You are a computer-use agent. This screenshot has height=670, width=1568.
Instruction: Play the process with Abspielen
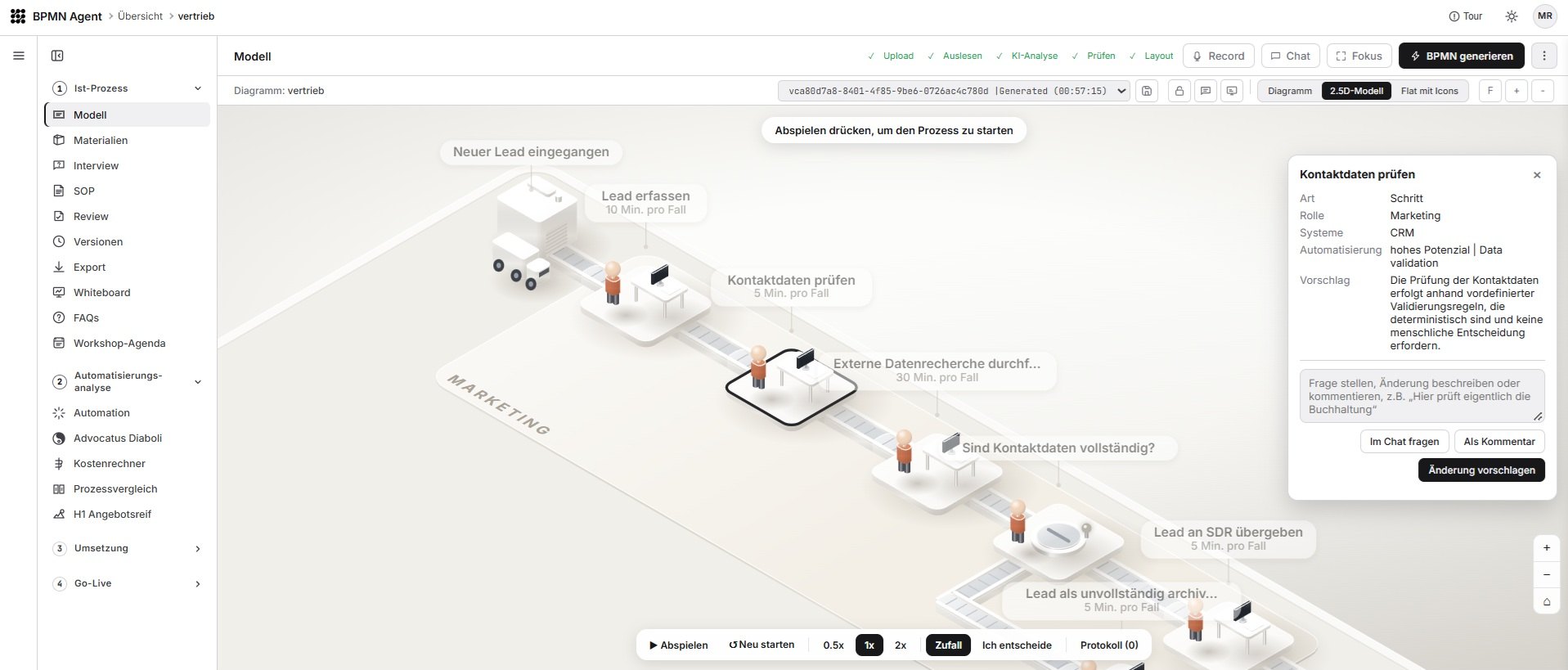(x=679, y=645)
